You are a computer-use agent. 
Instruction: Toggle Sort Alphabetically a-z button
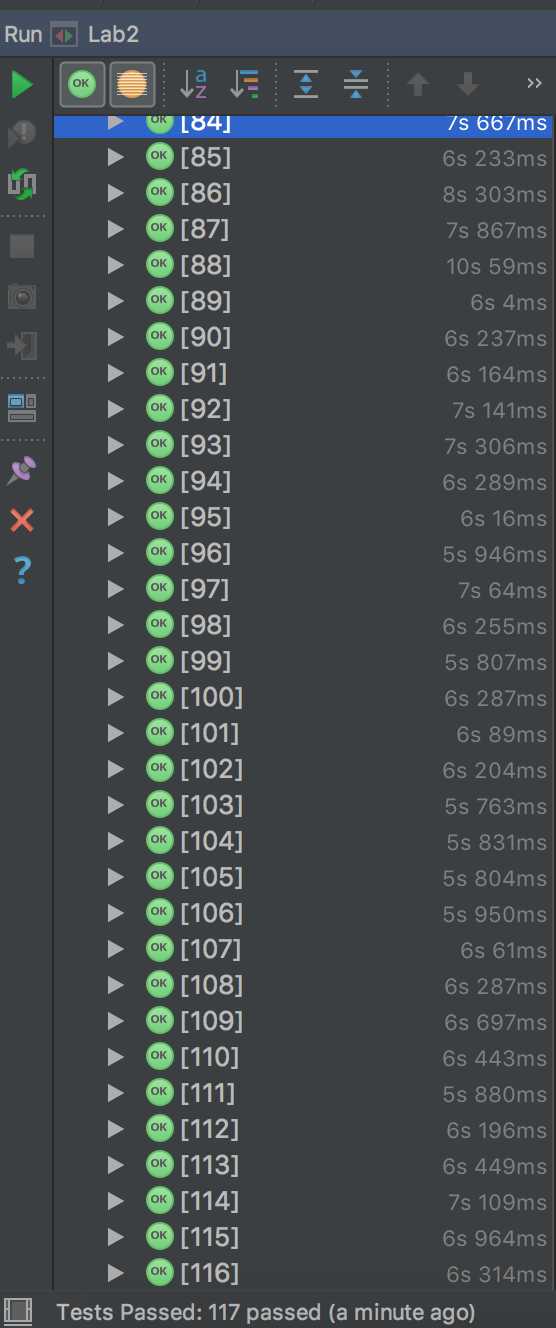pos(192,85)
